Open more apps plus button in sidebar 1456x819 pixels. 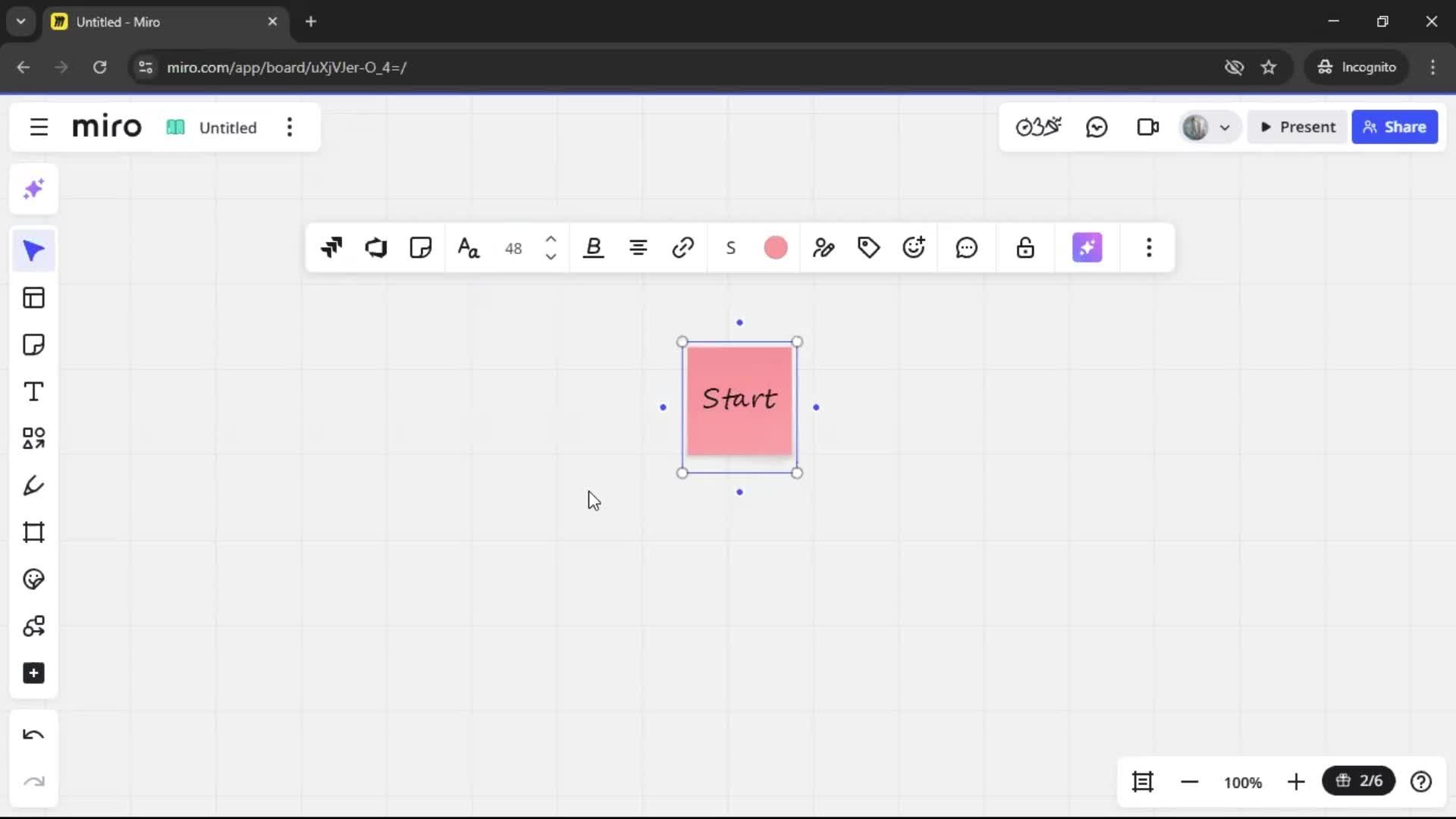(33, 673)
